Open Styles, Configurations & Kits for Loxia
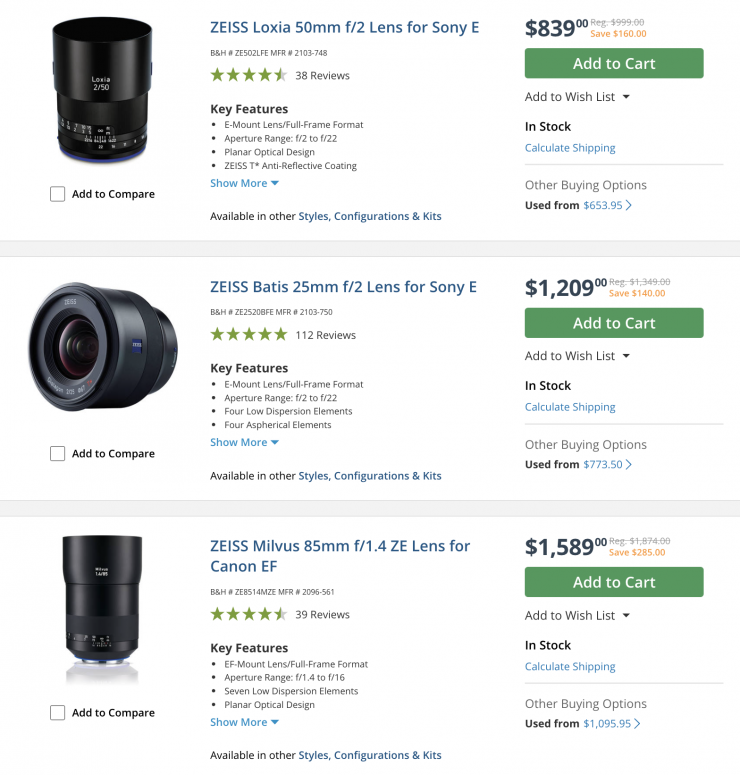740x775 pixels. click(x=369, y=216)
